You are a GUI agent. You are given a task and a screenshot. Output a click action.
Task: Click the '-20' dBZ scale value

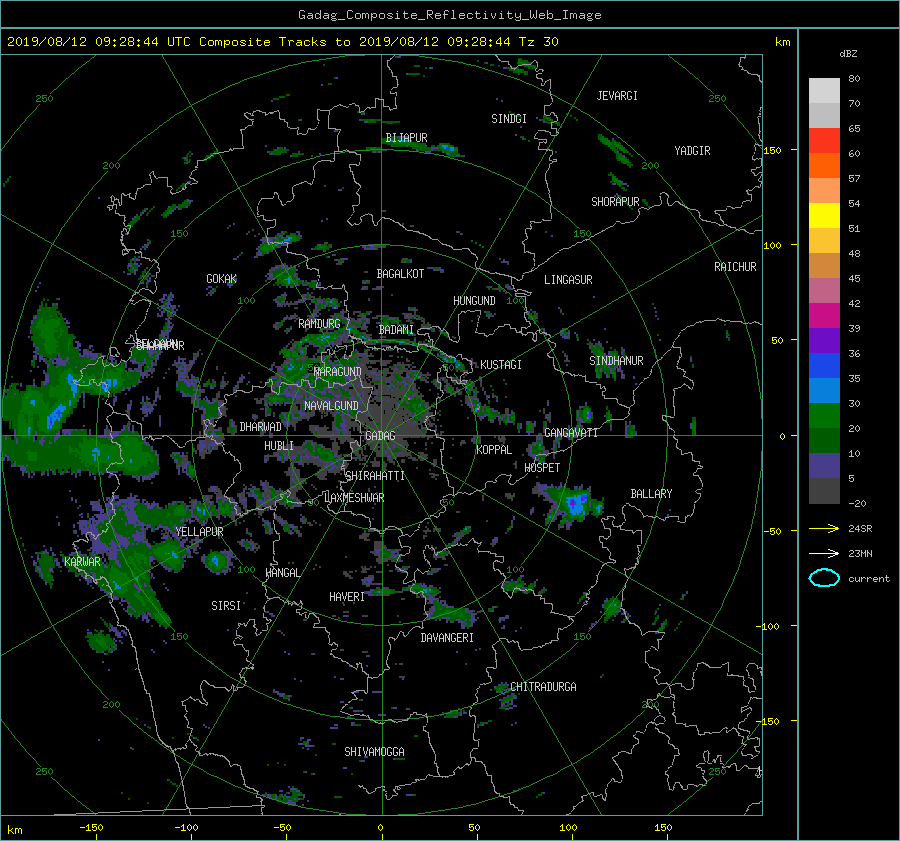click(x=857, y=503)
